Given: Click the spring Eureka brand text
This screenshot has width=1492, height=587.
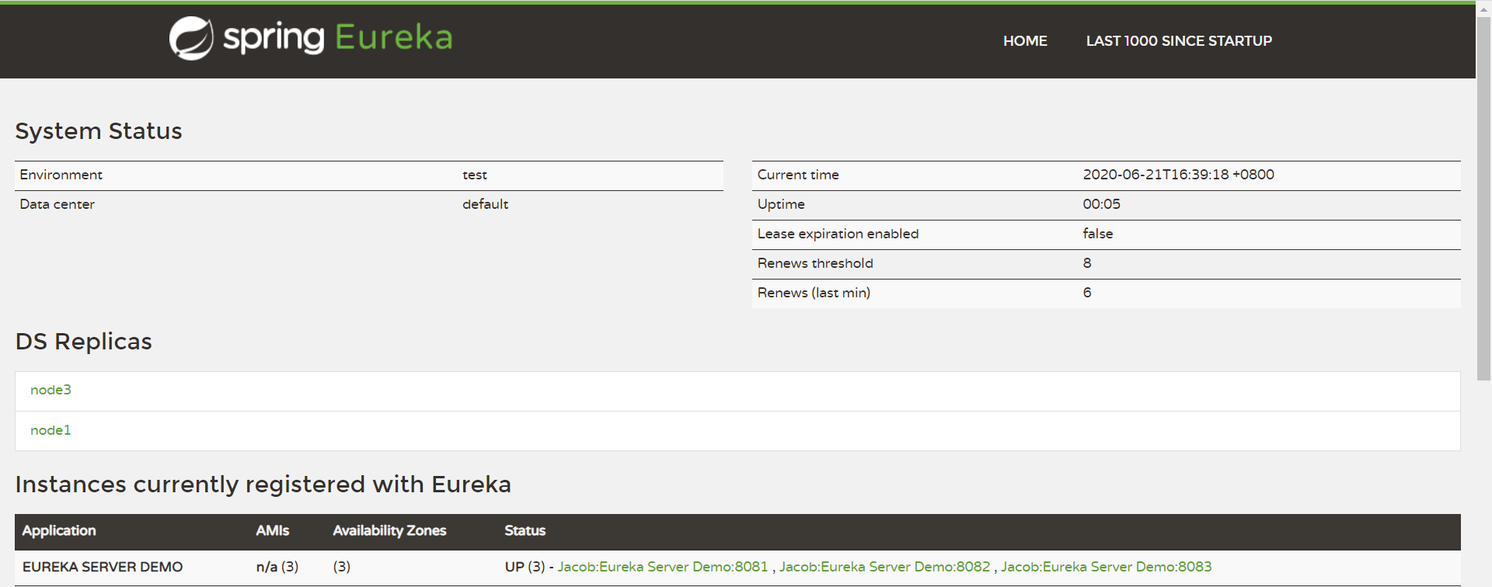Looking at the screenshot, I should coord(338,38).
